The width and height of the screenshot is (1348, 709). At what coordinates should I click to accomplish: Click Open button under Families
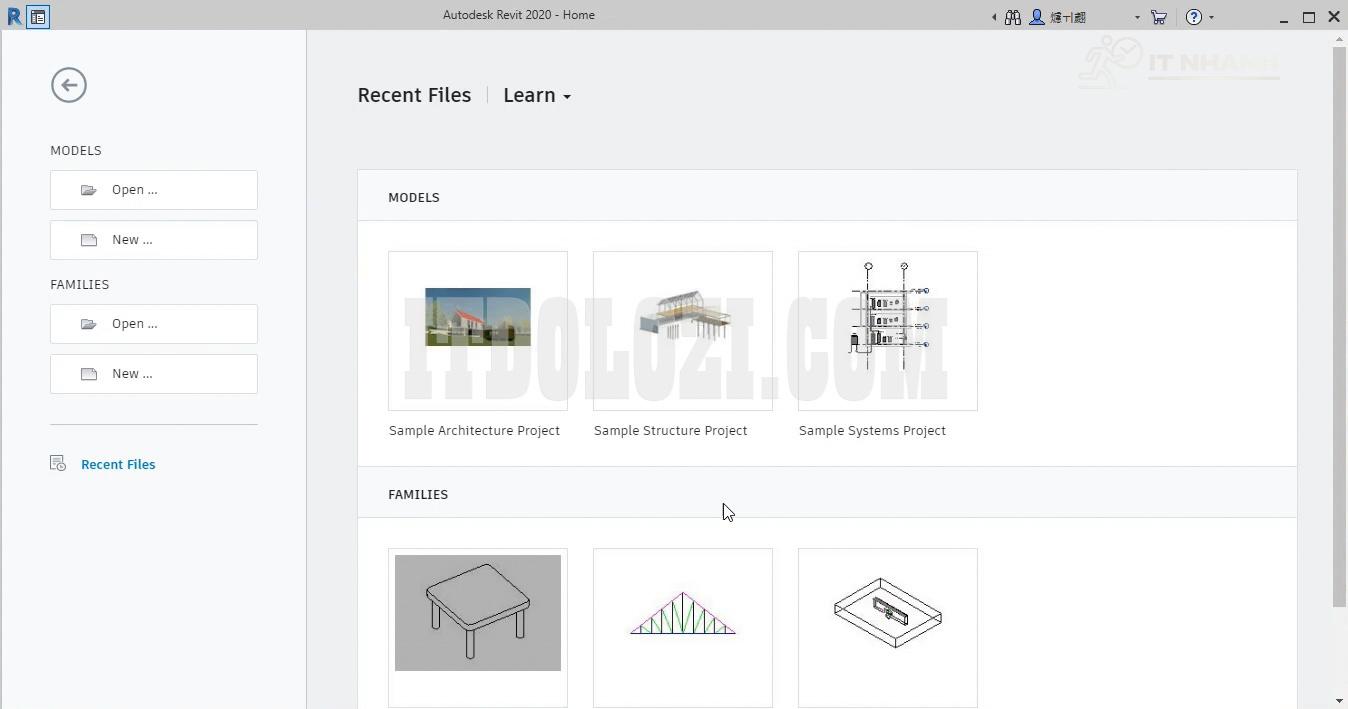pyautogui.click(x=154, y=324)
